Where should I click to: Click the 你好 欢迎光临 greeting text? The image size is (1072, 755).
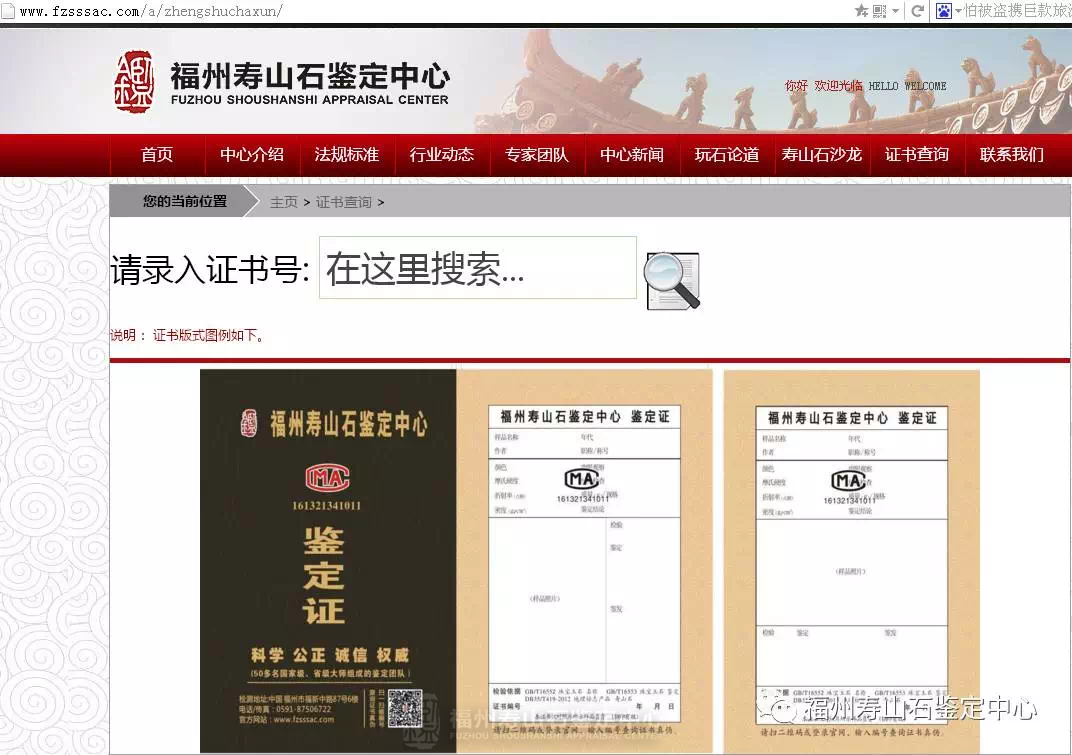coord(824,85)
